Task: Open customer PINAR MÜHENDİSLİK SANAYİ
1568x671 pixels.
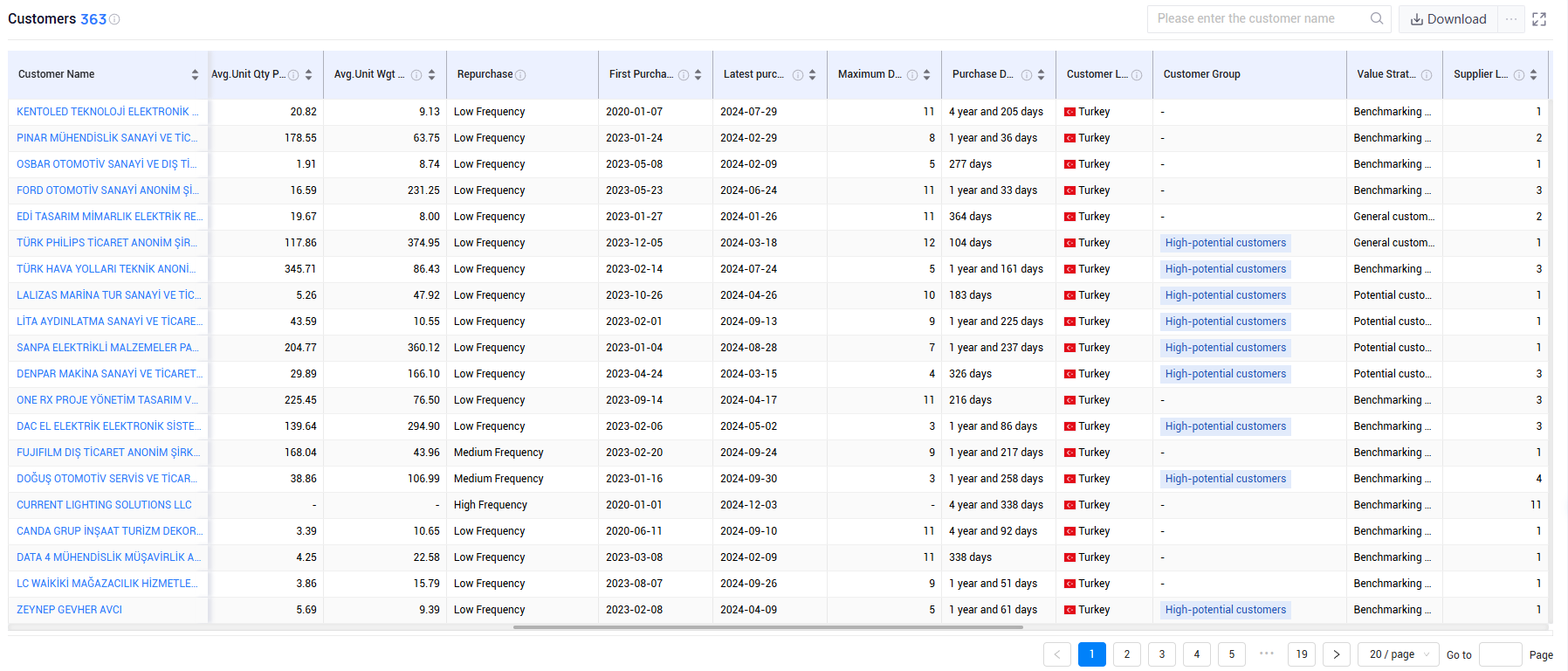Action: click(107, 138)
